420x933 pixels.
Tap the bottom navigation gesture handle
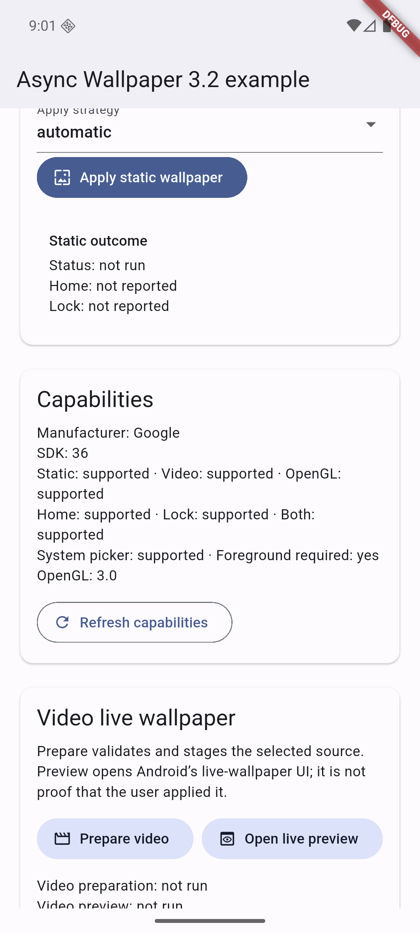[x=210, y=921]
